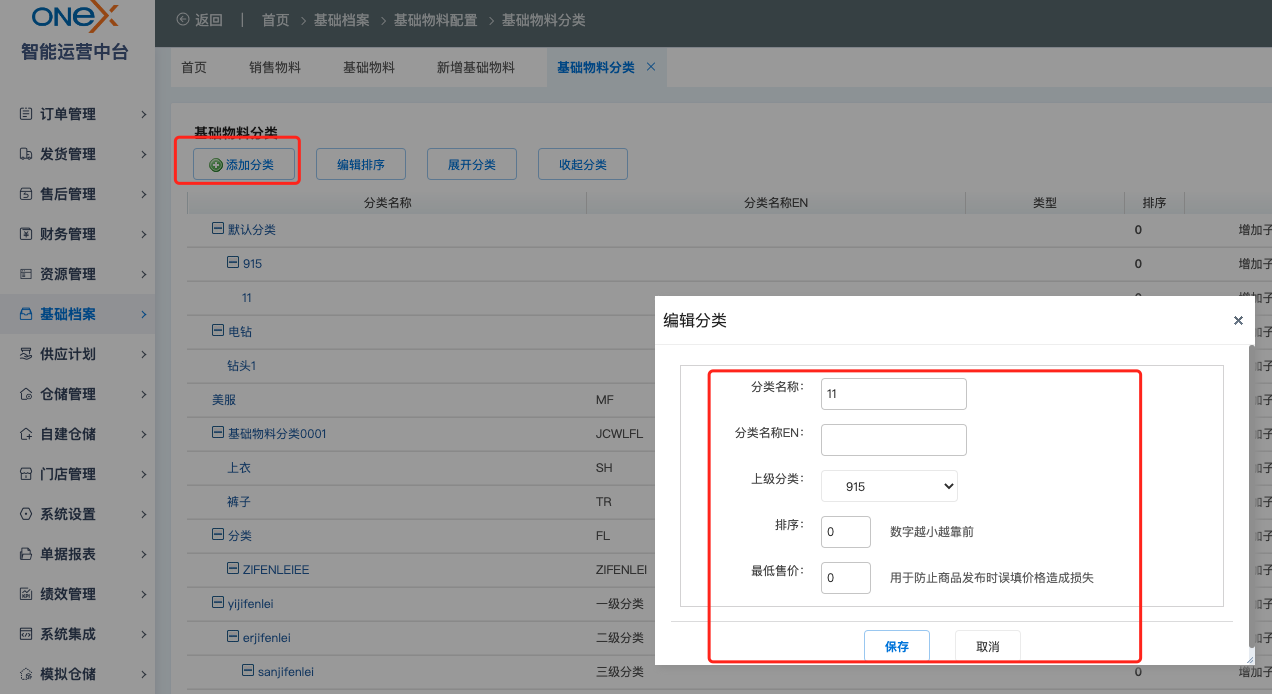Click the 保存 button in dialog
1272x694 pixels.
[897, 646]
